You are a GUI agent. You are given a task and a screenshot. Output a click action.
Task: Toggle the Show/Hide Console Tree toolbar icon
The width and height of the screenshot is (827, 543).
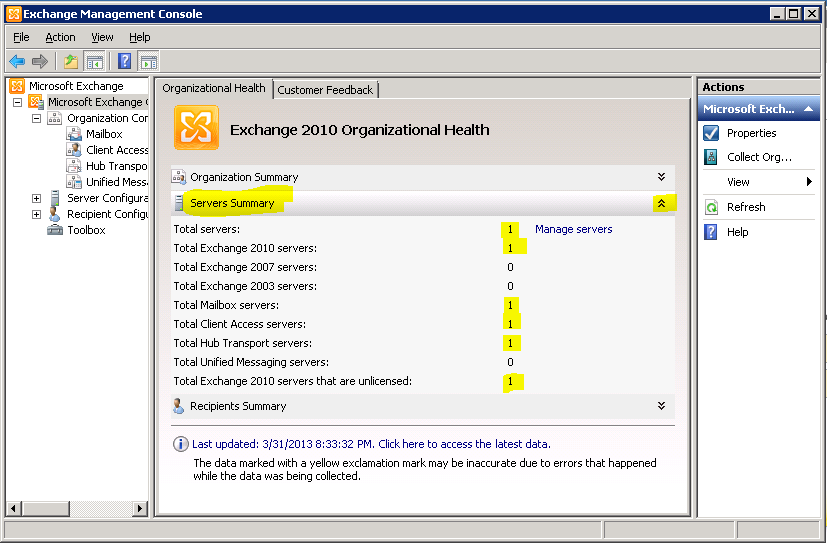pyautogui.click(x=95, y=61)
